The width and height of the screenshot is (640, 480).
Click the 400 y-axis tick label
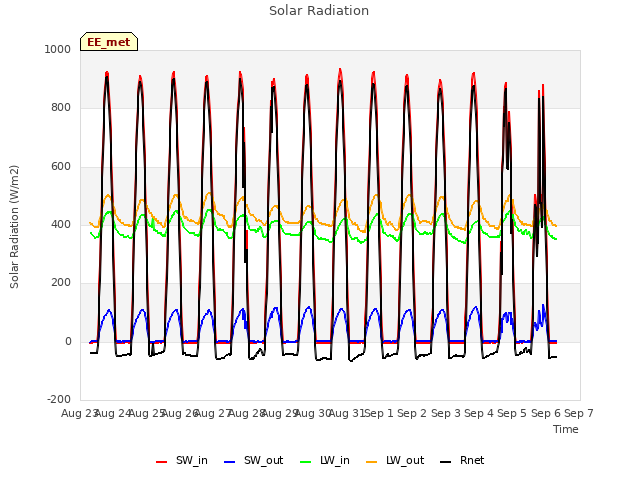click(x=61, y=224)
